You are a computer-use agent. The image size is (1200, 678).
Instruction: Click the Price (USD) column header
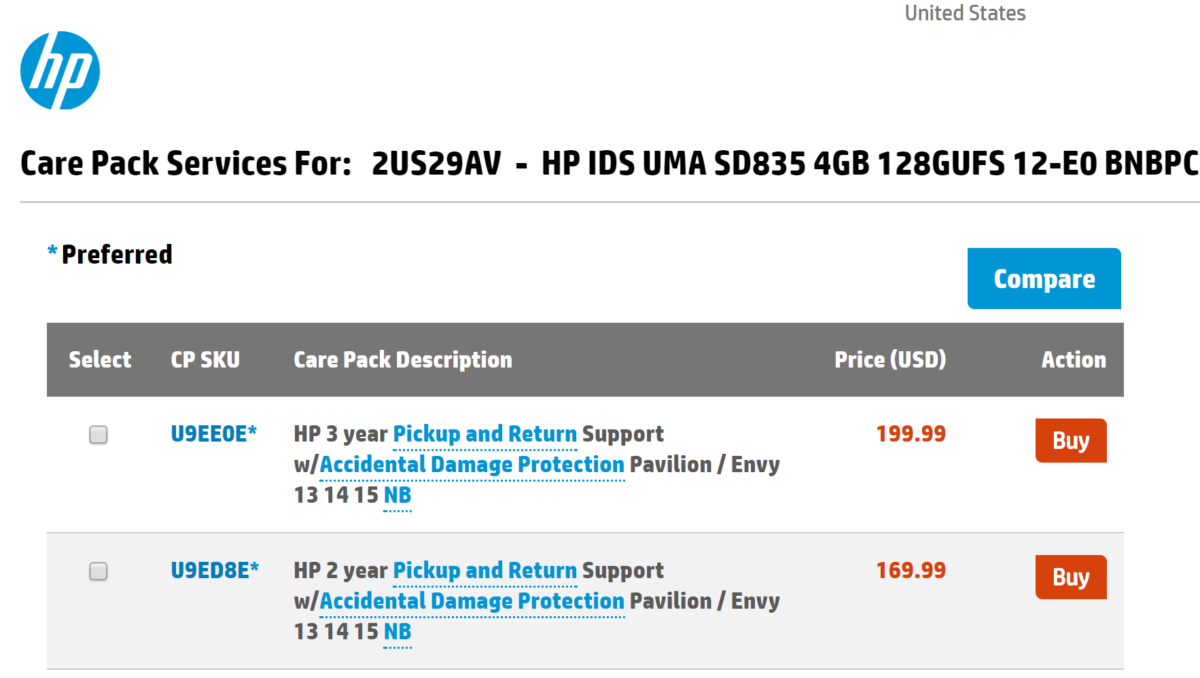(890, 360)
